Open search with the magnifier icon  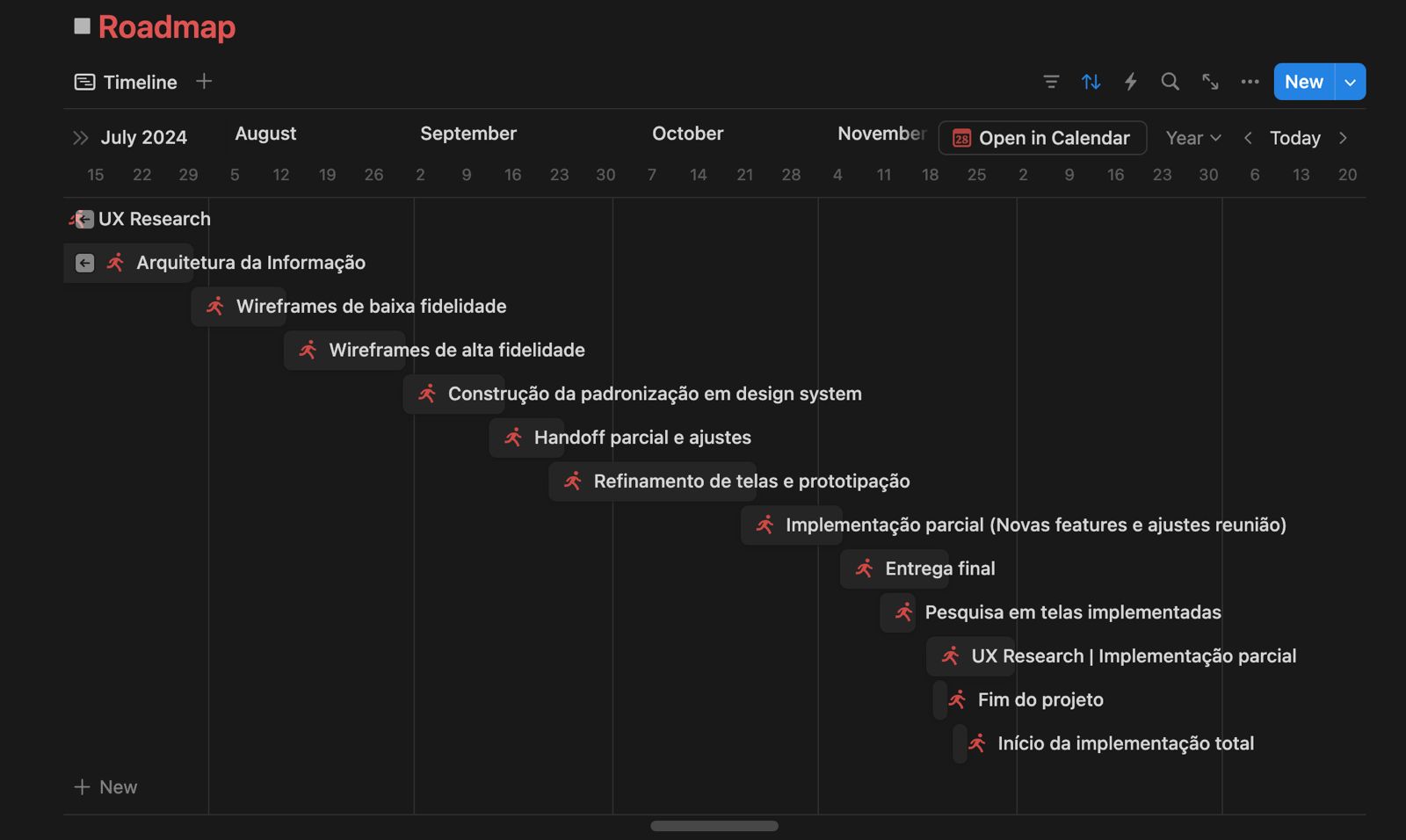tap(1170, 82)
